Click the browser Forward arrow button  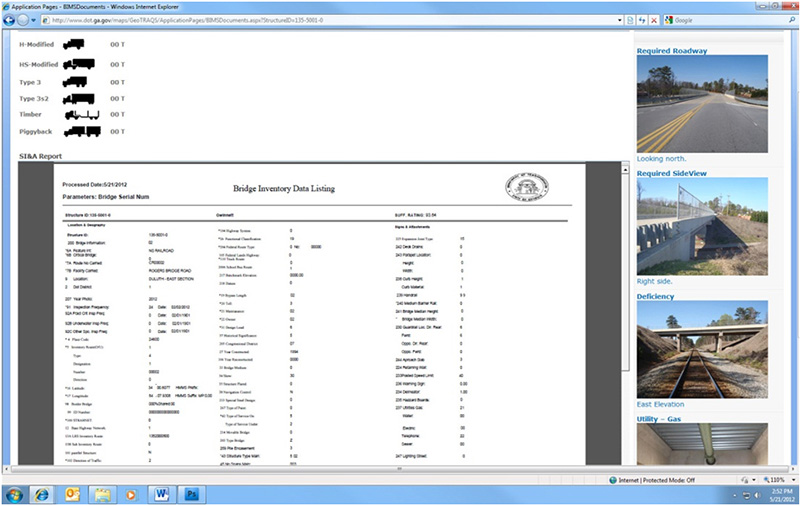click(x=22, y=20)
